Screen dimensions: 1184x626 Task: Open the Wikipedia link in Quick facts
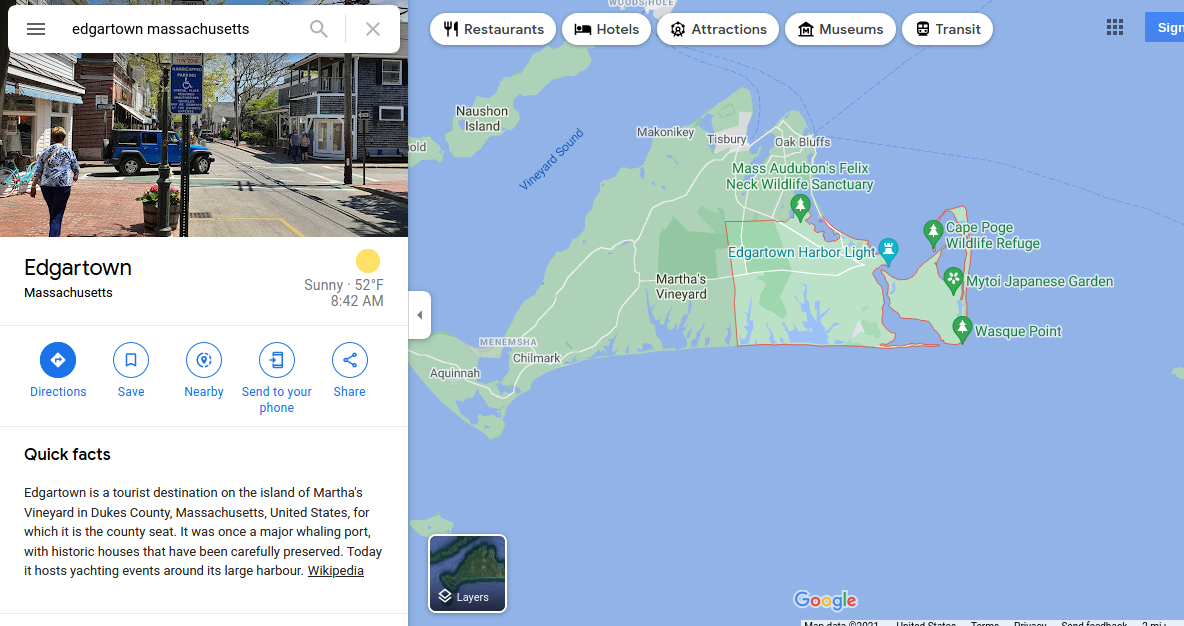pyautogui.click(x=335, y=571)
